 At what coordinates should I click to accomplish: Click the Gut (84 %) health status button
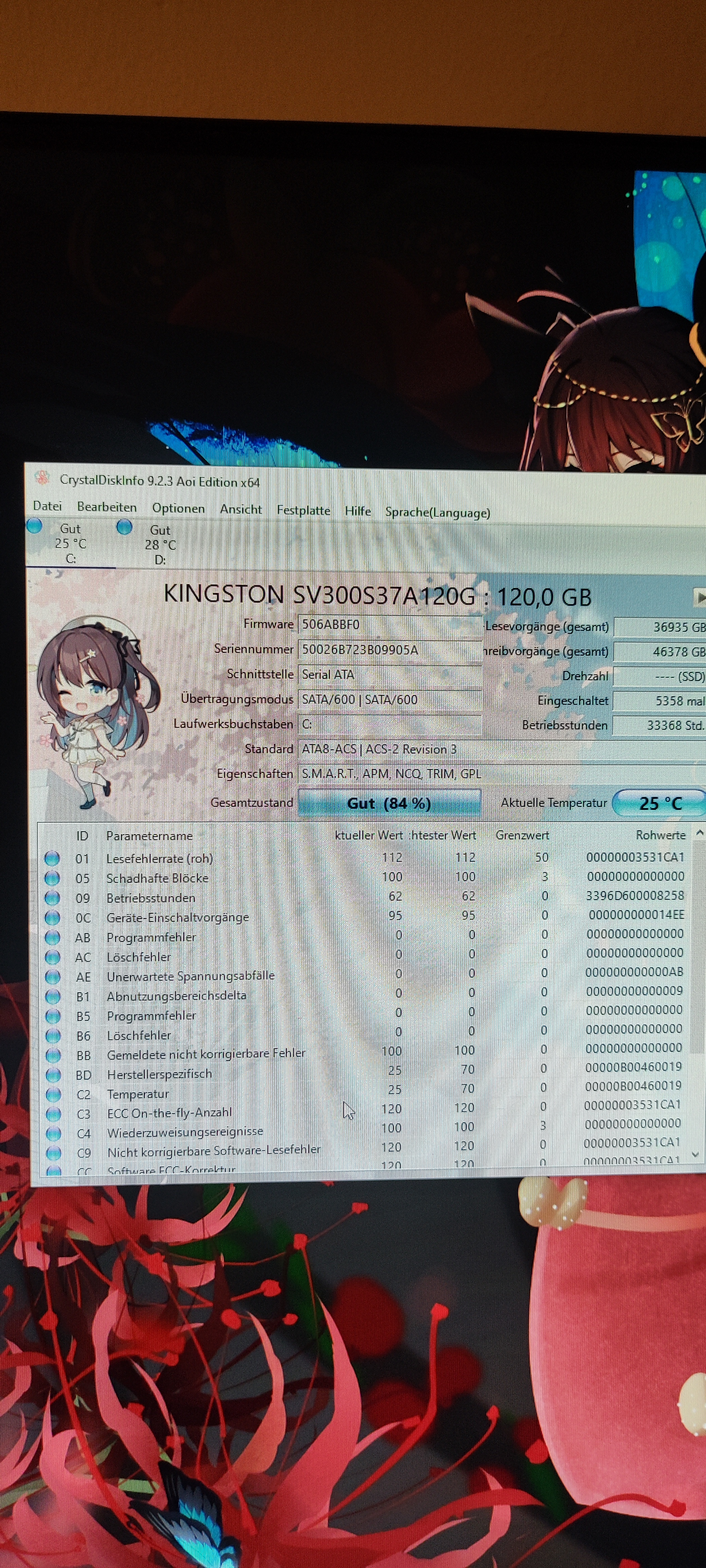[x=389, y=803]
